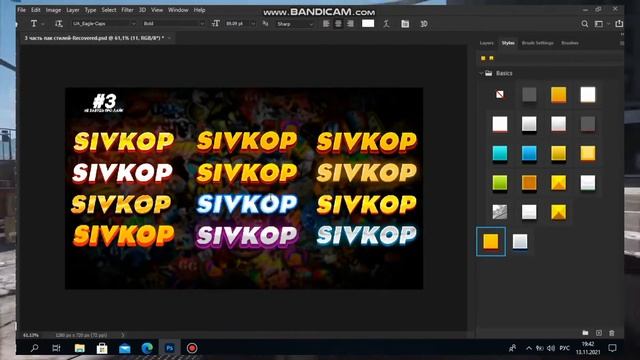
Task: Open Microsoft Store from taskbar
Action: 102,348
